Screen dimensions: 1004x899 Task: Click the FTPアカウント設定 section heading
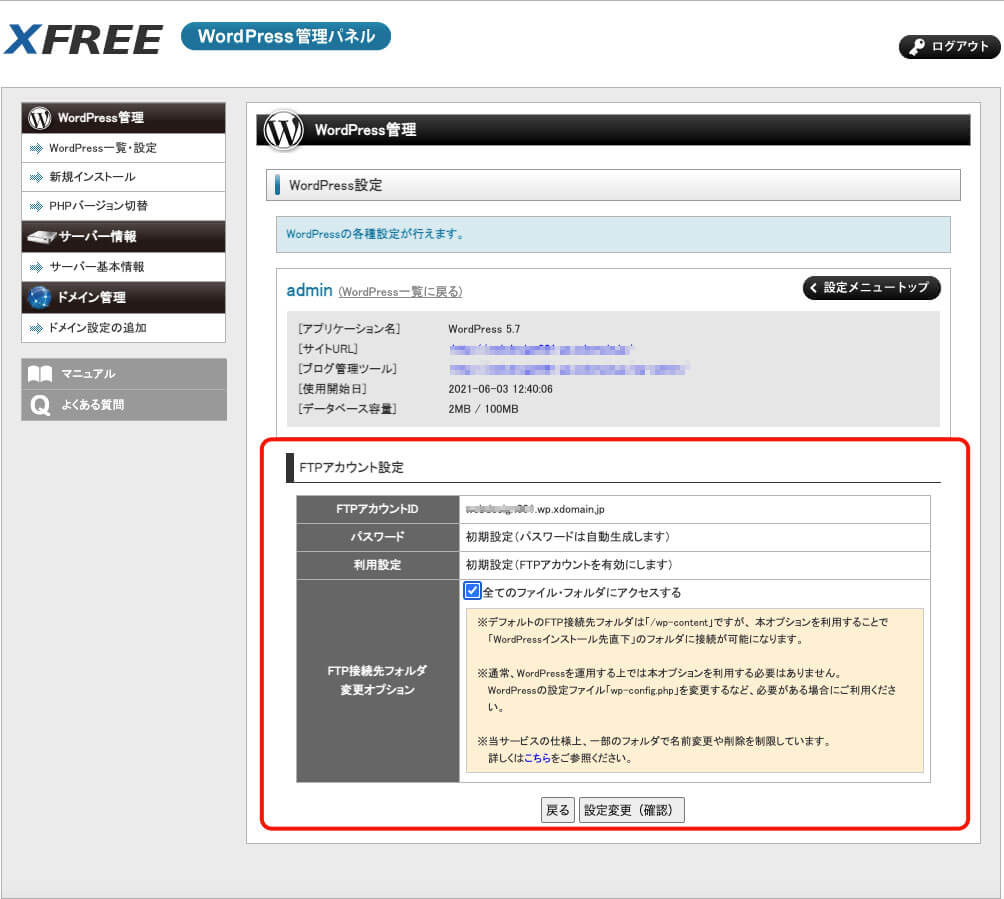pos(352,468)
